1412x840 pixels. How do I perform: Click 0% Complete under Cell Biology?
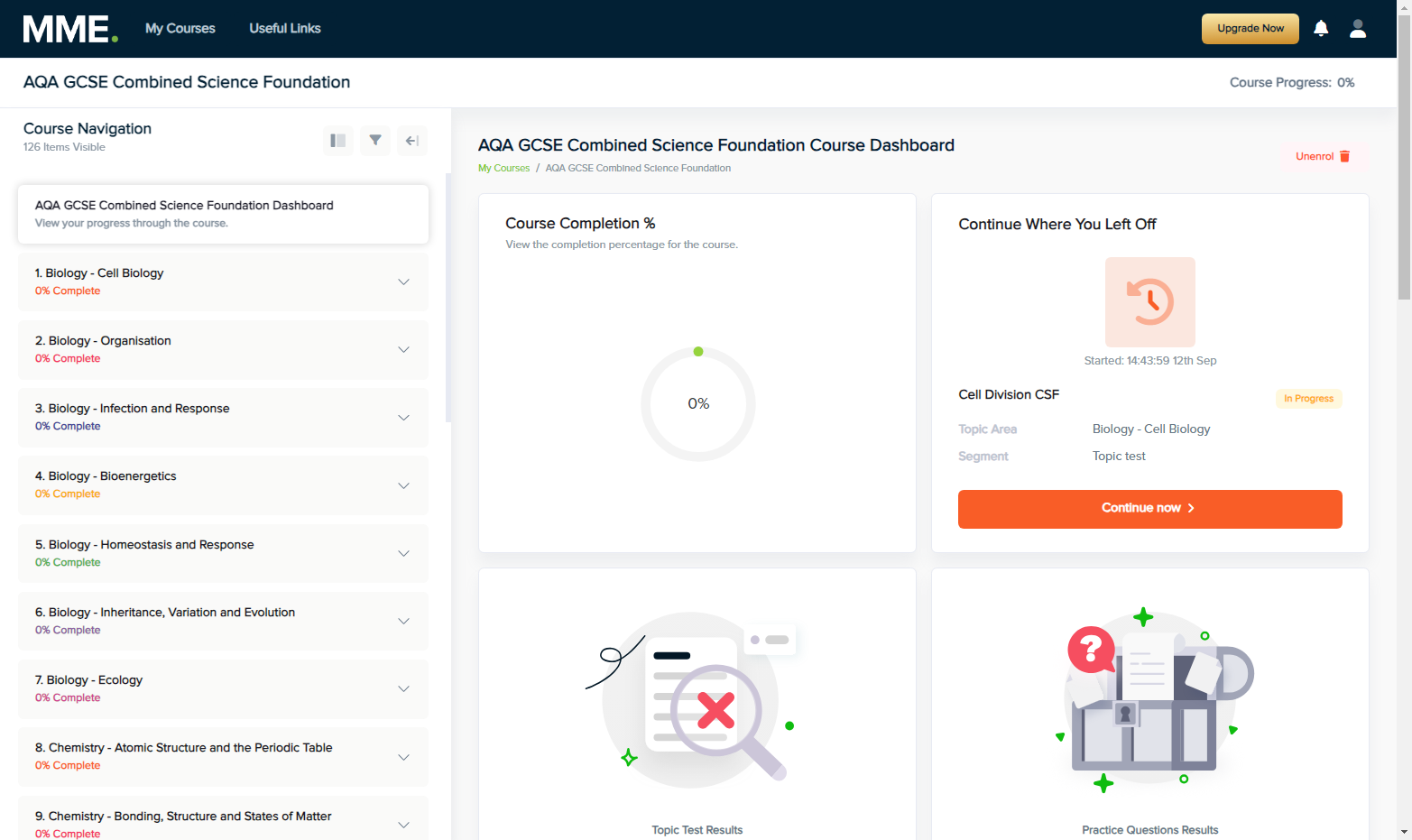[x=68, y=291]
